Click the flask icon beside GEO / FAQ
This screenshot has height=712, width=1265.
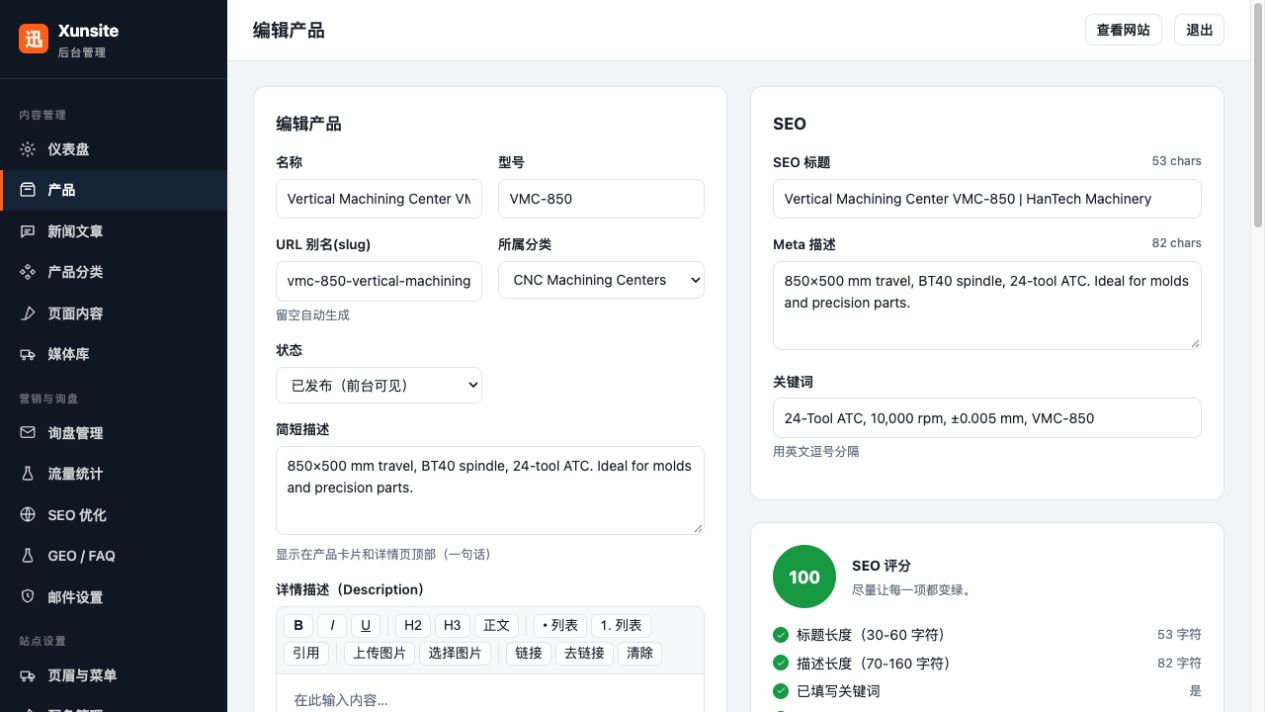28,556
